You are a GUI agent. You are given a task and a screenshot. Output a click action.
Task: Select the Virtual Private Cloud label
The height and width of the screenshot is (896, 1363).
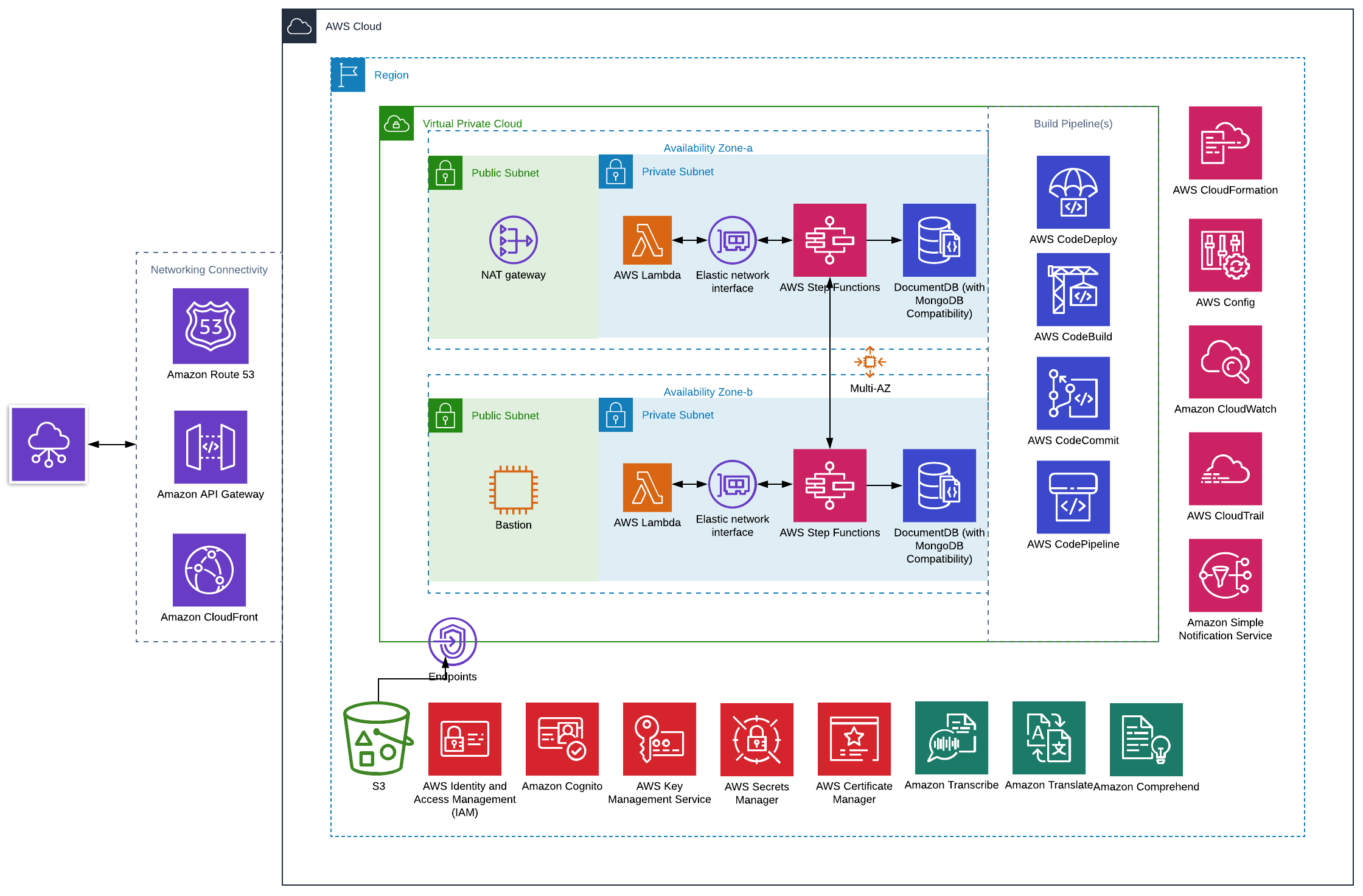[x=473, y=123]
